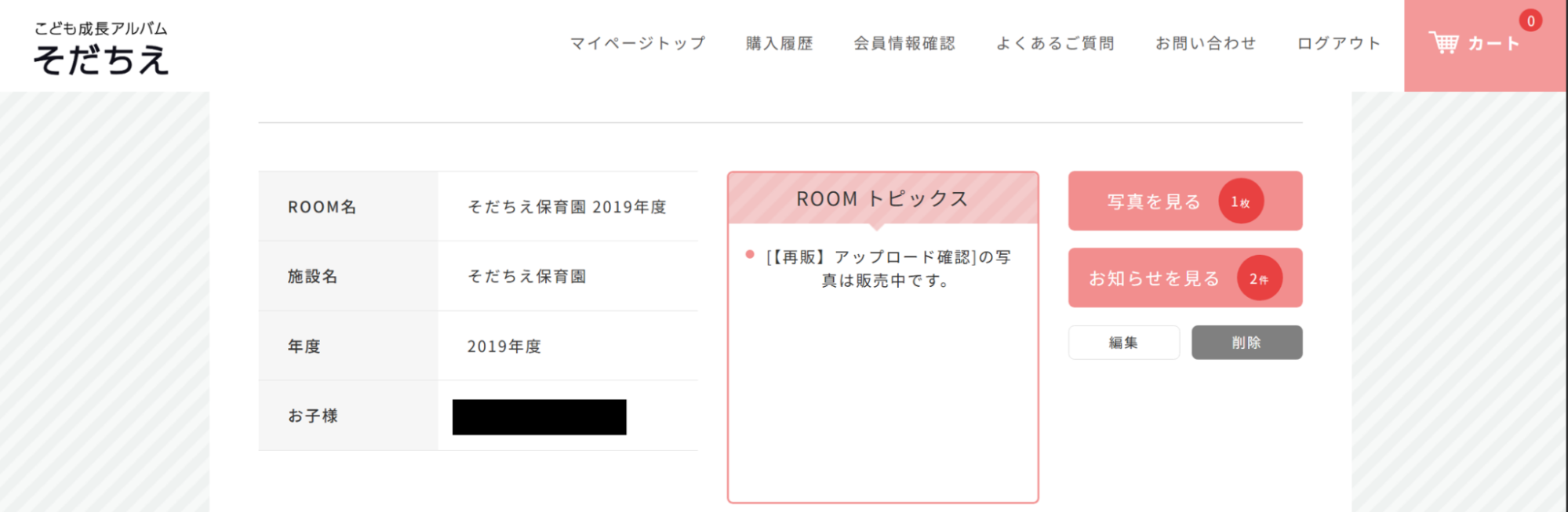This screenshot has width=1568, height=512.
Task: Click the 1枚 photo count badge
Action: 1240,202
